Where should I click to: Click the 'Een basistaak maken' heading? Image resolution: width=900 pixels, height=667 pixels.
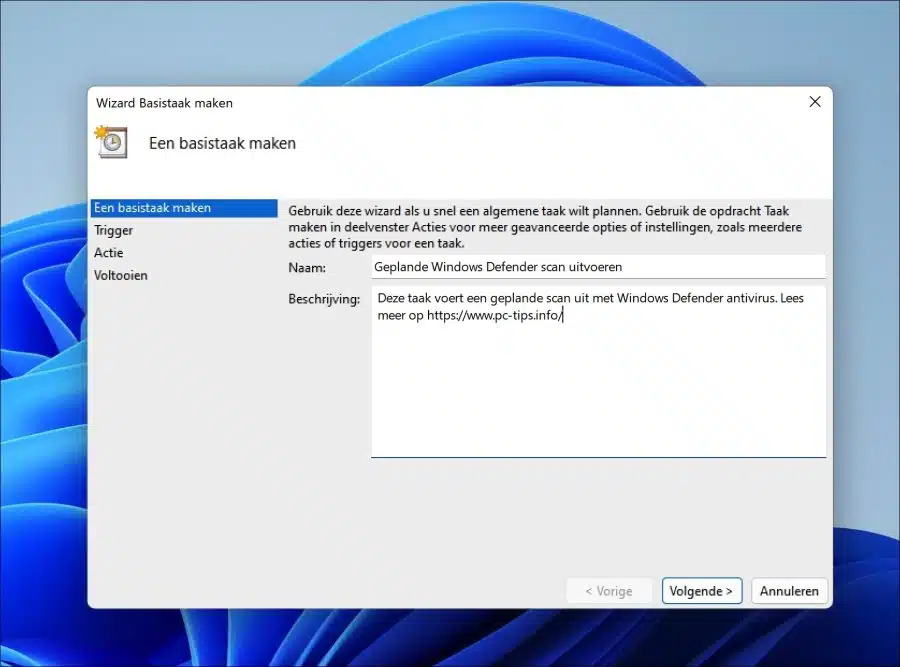coord(222,143)
